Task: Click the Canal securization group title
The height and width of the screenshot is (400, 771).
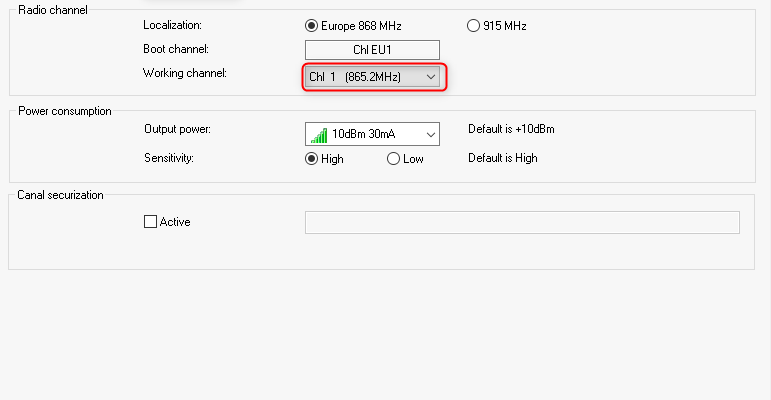Action: 60,195
